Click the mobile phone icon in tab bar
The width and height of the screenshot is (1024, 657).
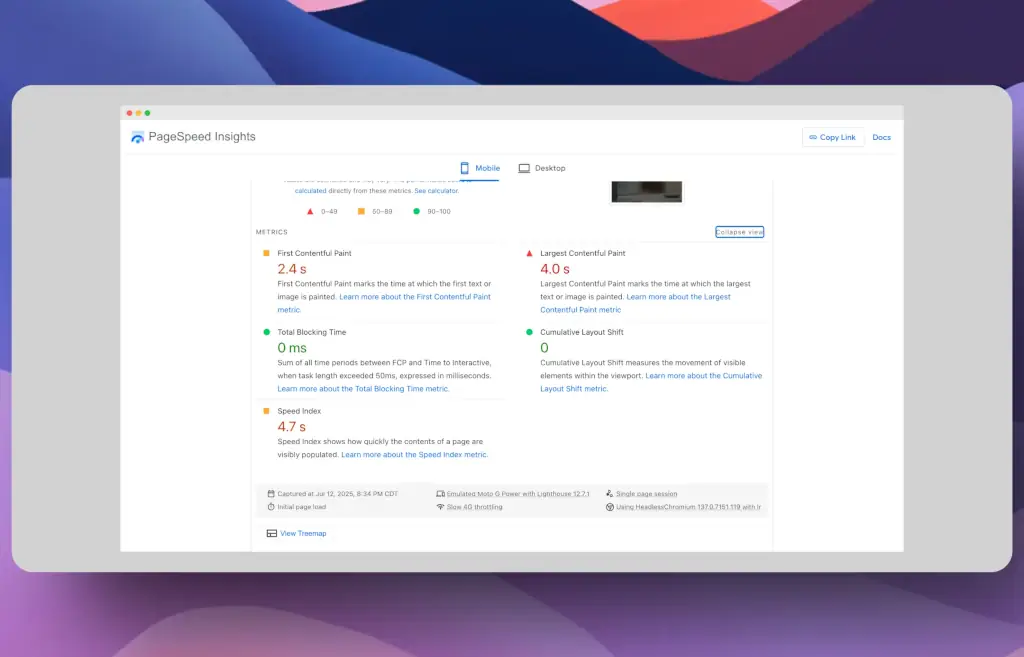click(x=465, y=168)
